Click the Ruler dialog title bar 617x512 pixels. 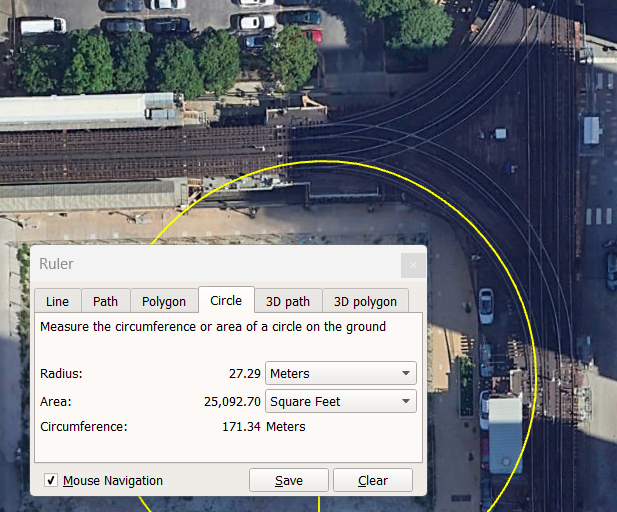coord(200,264)
